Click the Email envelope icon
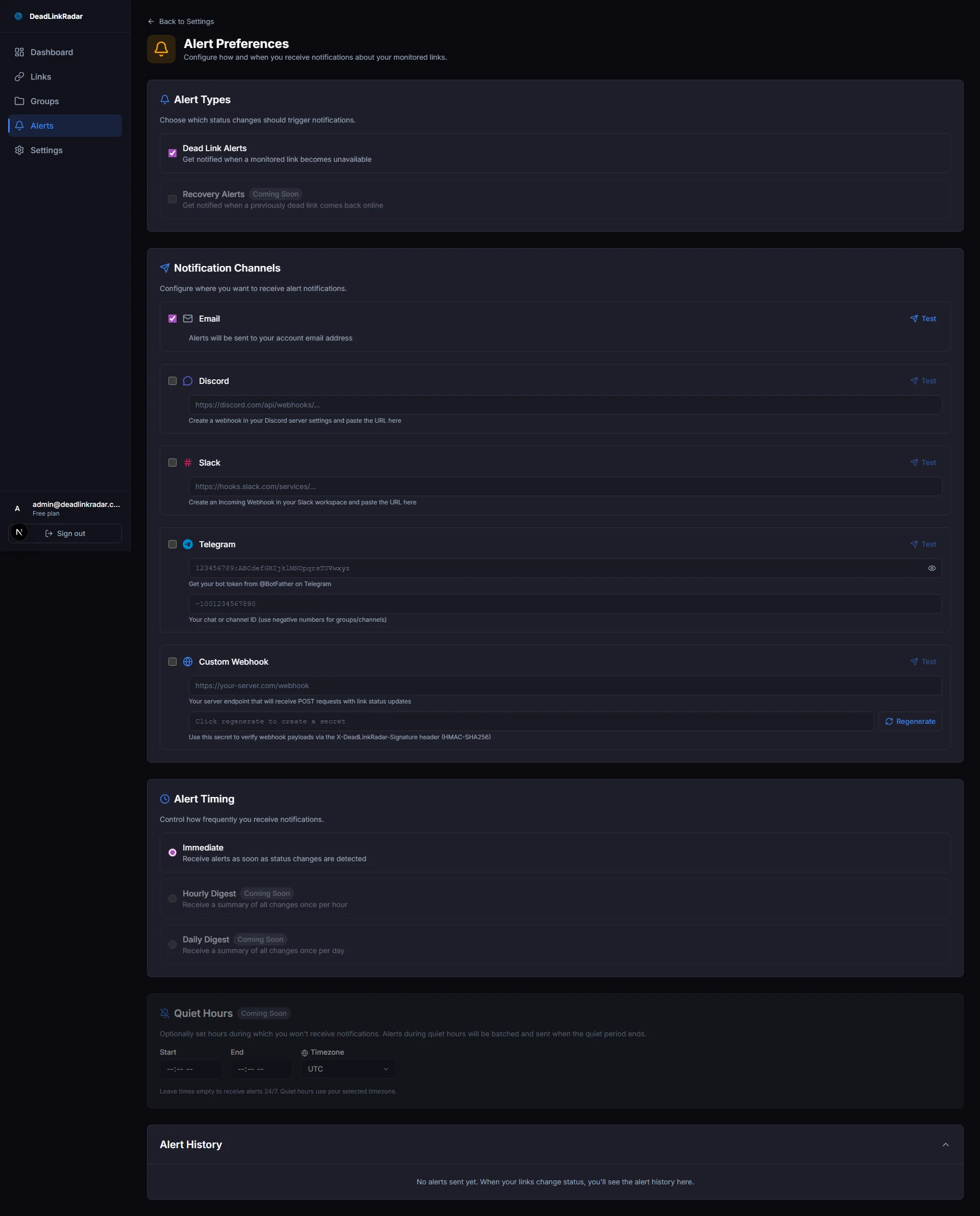The image size is (980, 1216). [188, 319]
